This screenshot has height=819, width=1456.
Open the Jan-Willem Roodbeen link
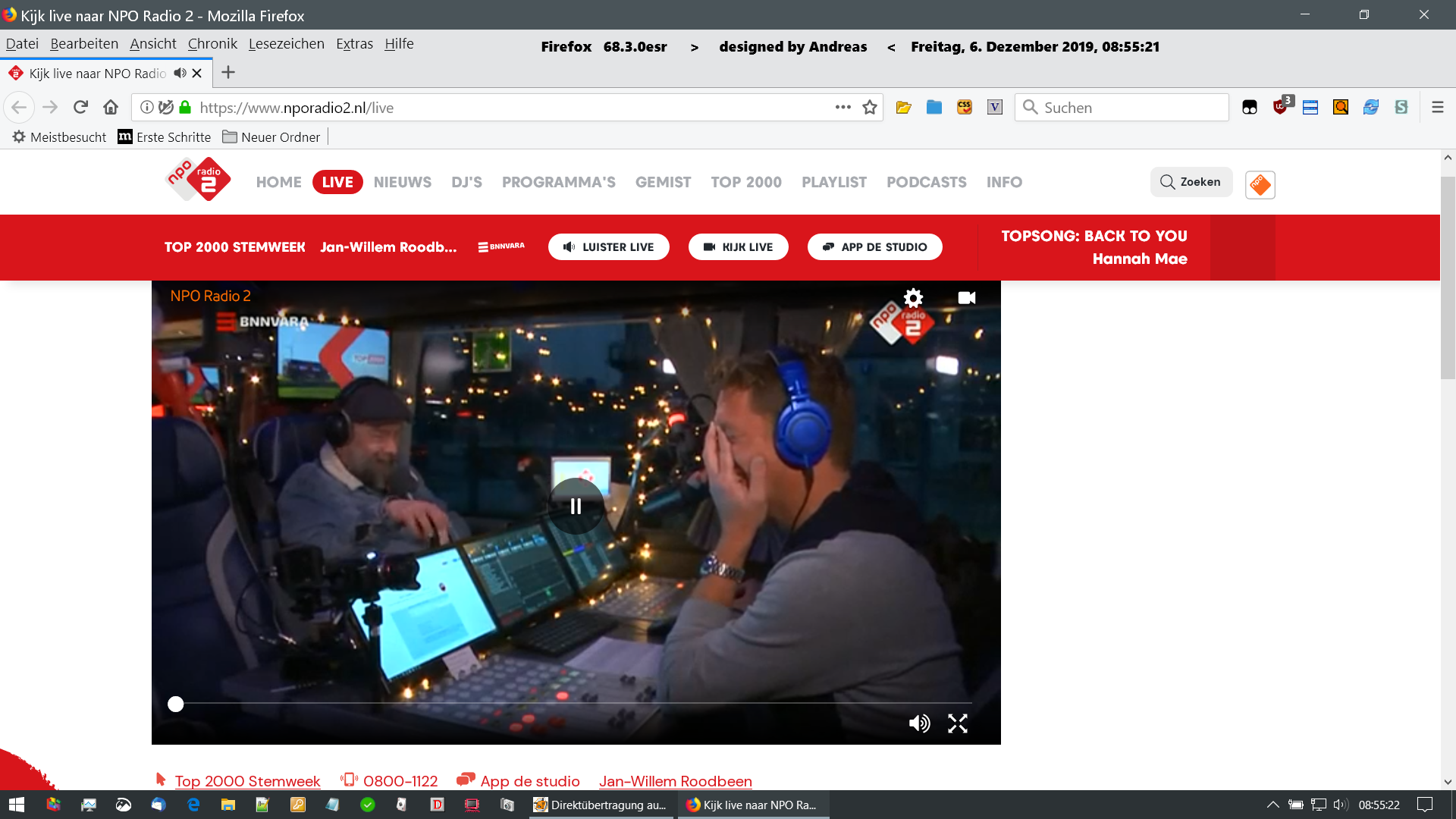[675, 781]
